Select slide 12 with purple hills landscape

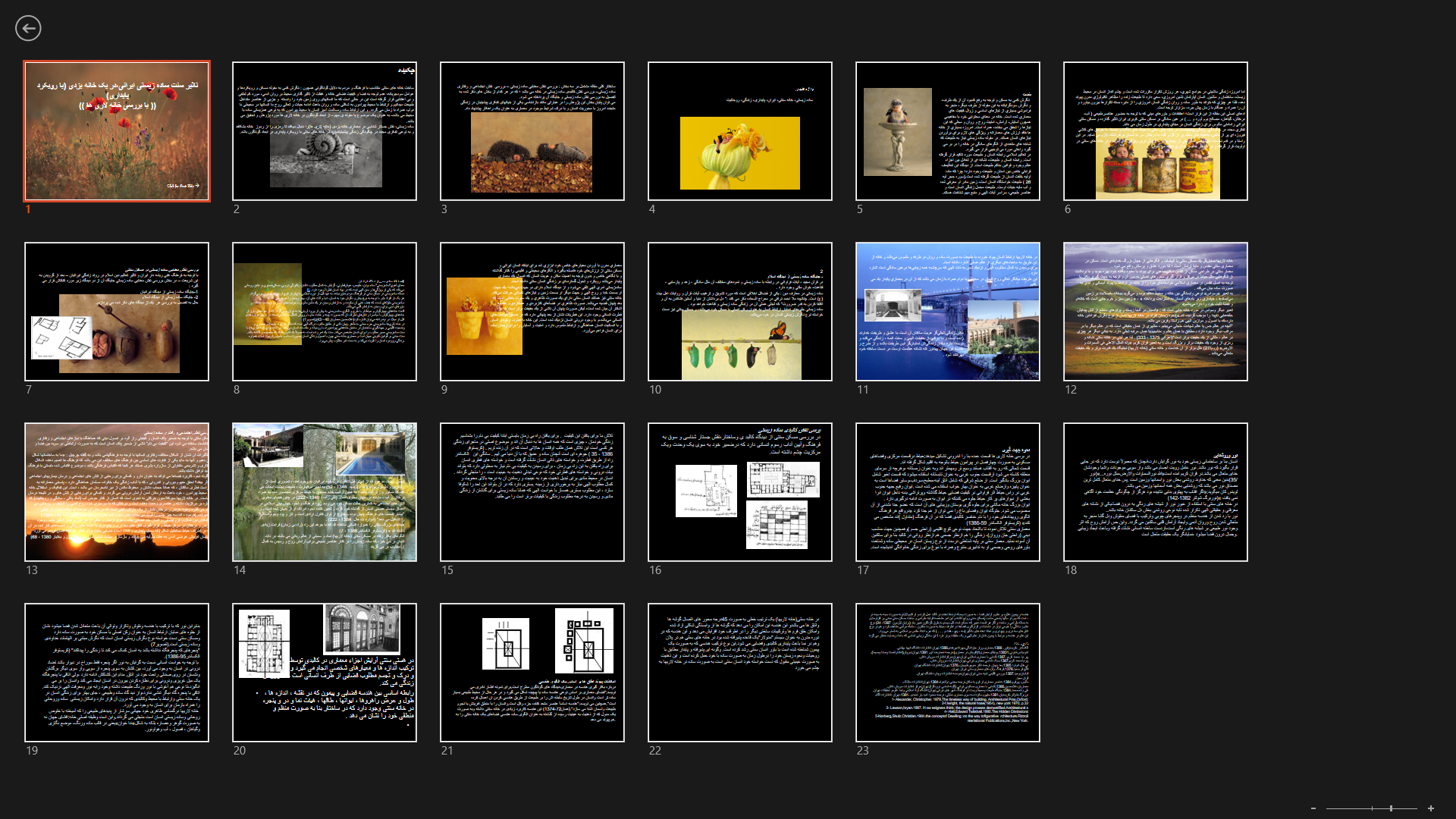click(x=1156, y=312)
